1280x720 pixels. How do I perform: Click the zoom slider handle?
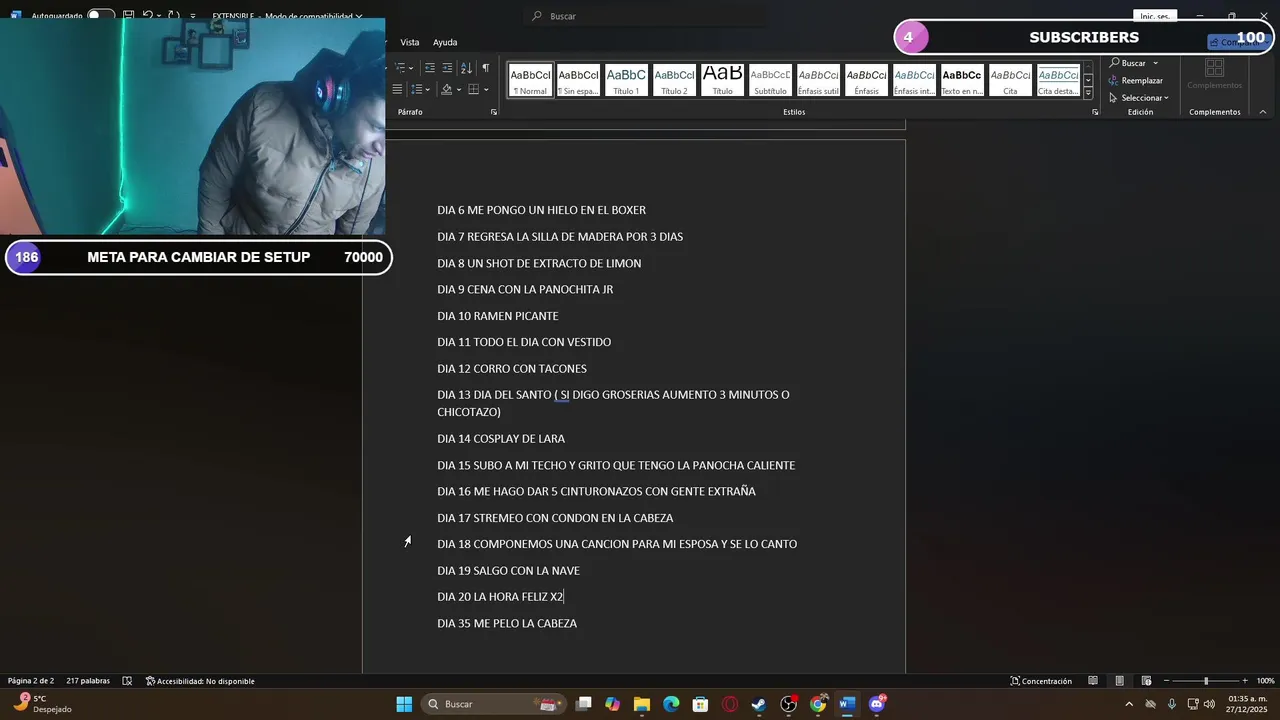point(1206,681)
